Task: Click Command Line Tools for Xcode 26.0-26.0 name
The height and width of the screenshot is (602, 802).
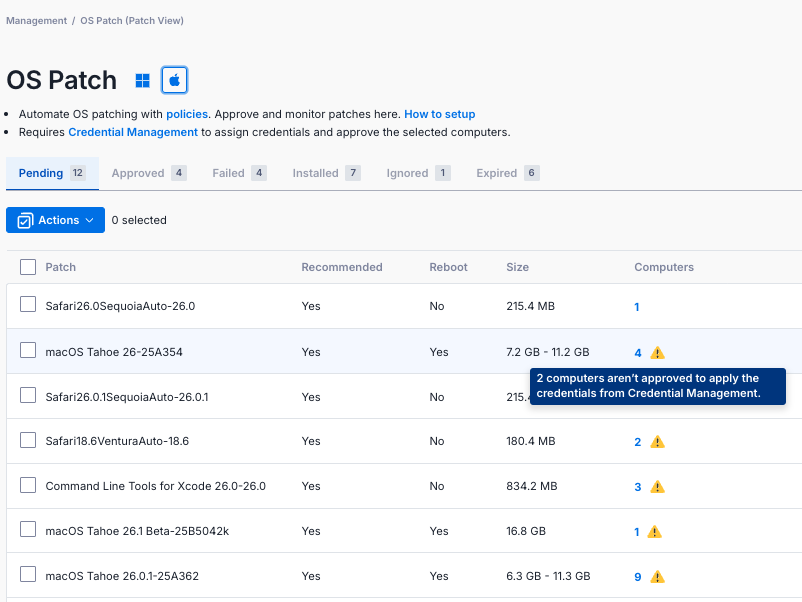Action: tap(155, 486)
